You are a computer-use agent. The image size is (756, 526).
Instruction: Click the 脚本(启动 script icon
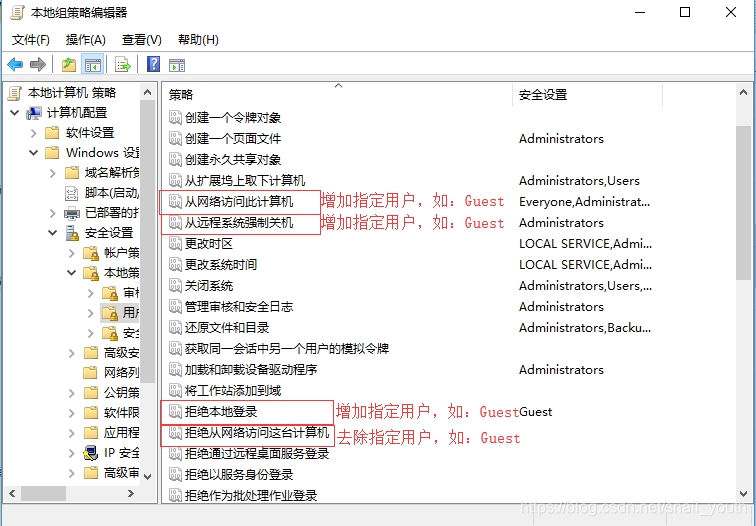71,193
